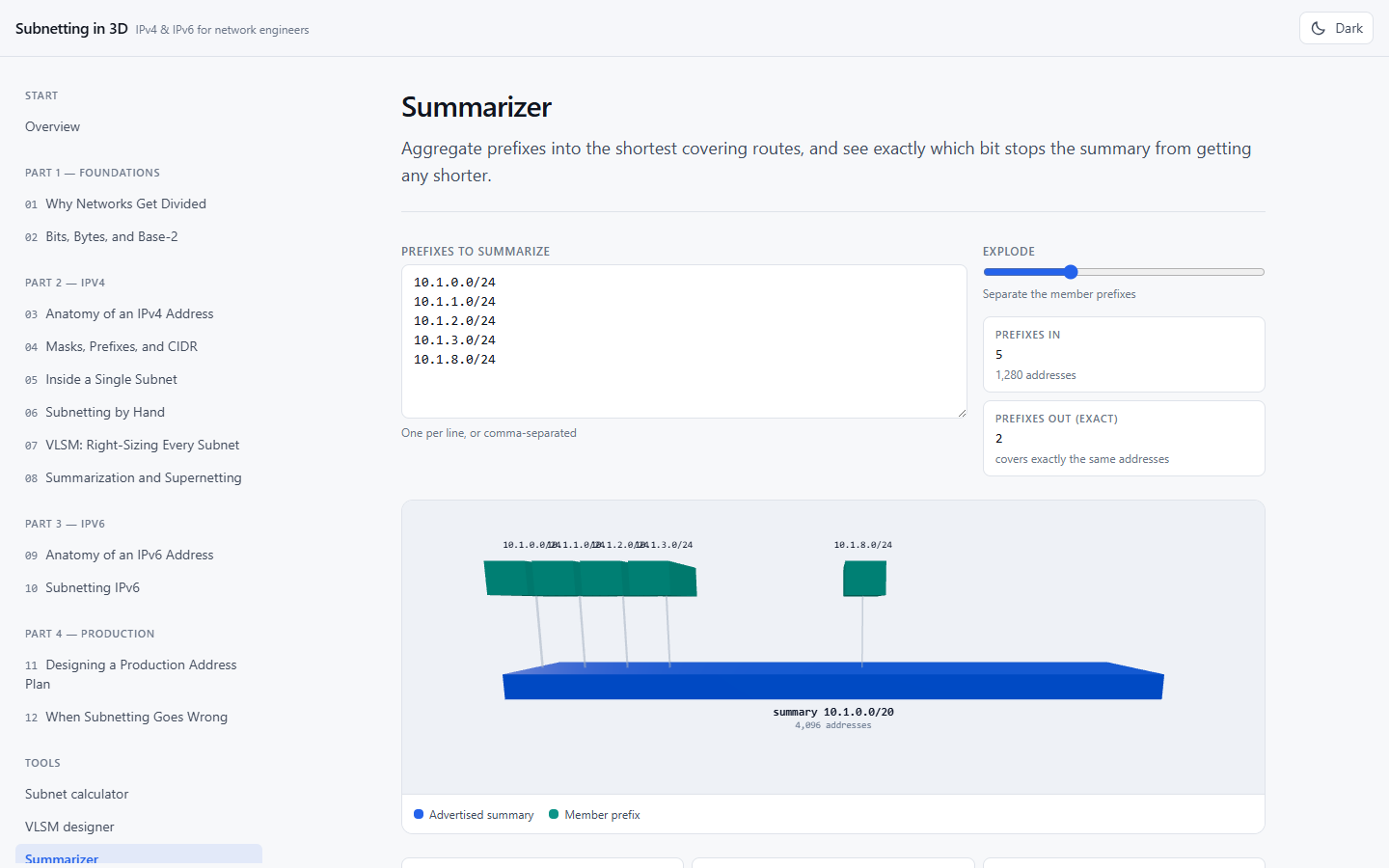This screenshot has height=868, width=1389.
Task: Click the Summarizer page heading
Action: coord(477,107)
